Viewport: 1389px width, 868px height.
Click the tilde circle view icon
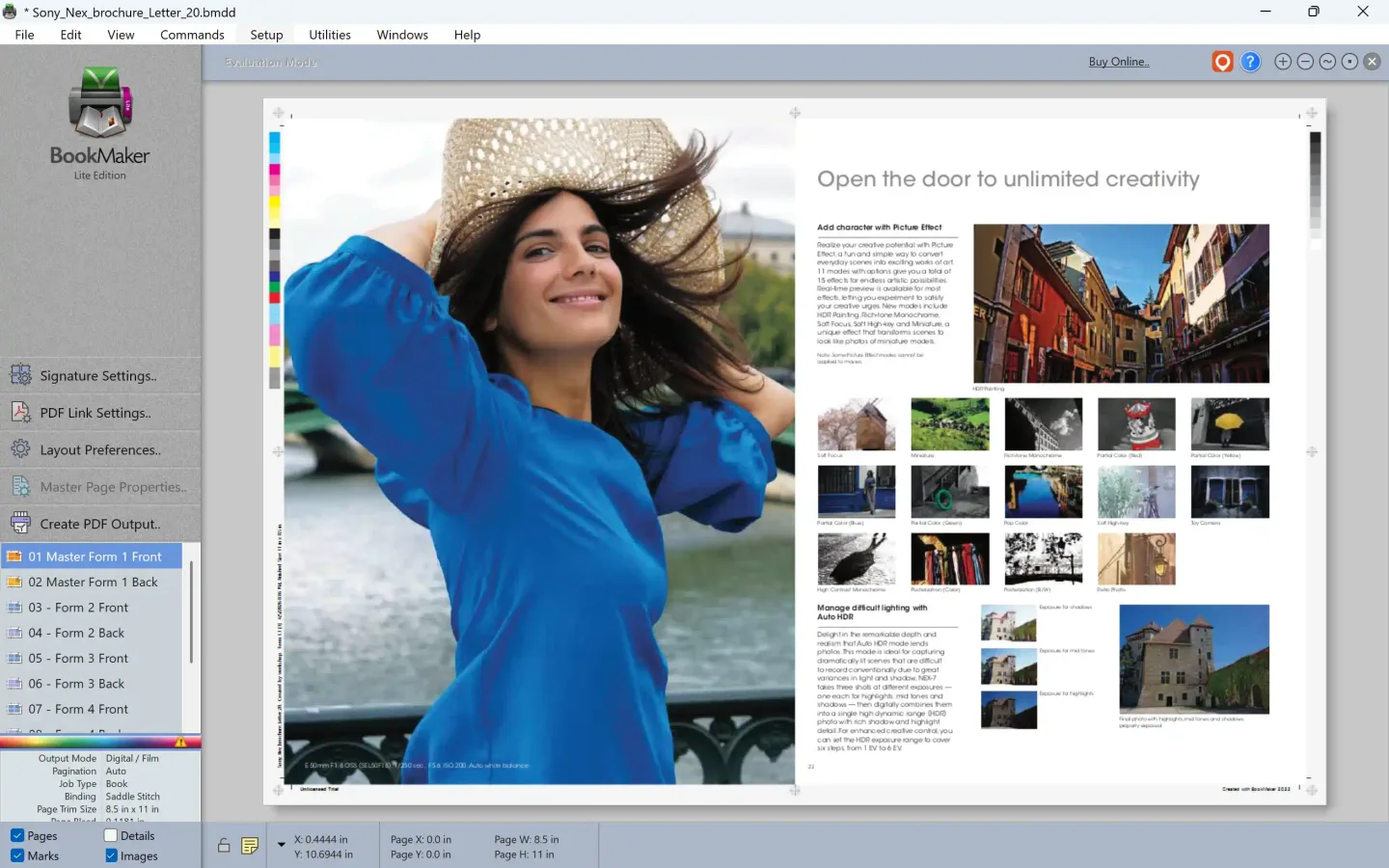tap(1327, 62)
